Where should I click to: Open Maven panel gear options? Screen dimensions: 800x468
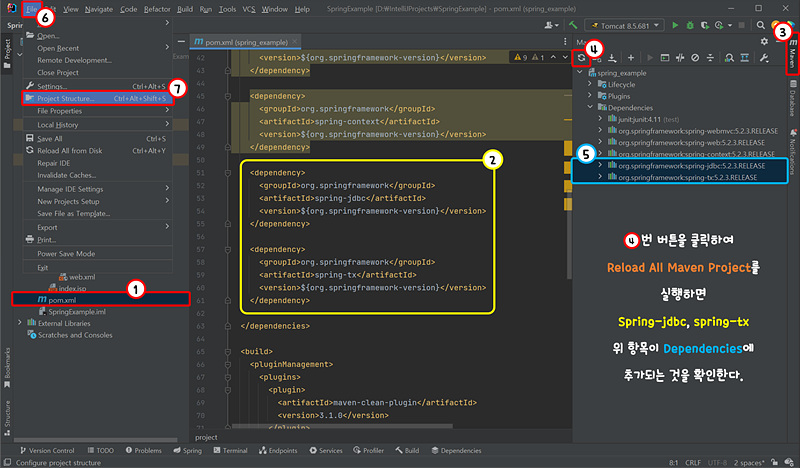(x=764, y=42)
